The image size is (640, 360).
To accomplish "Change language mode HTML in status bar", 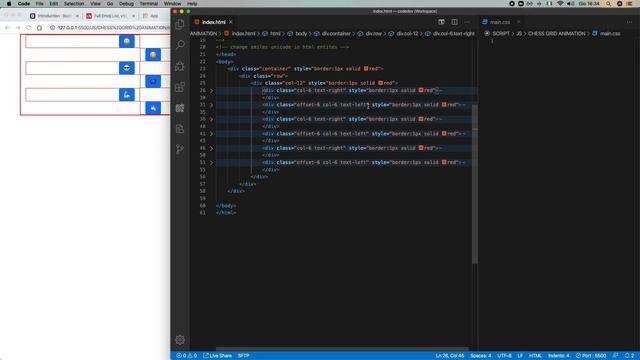I will 535,356.
